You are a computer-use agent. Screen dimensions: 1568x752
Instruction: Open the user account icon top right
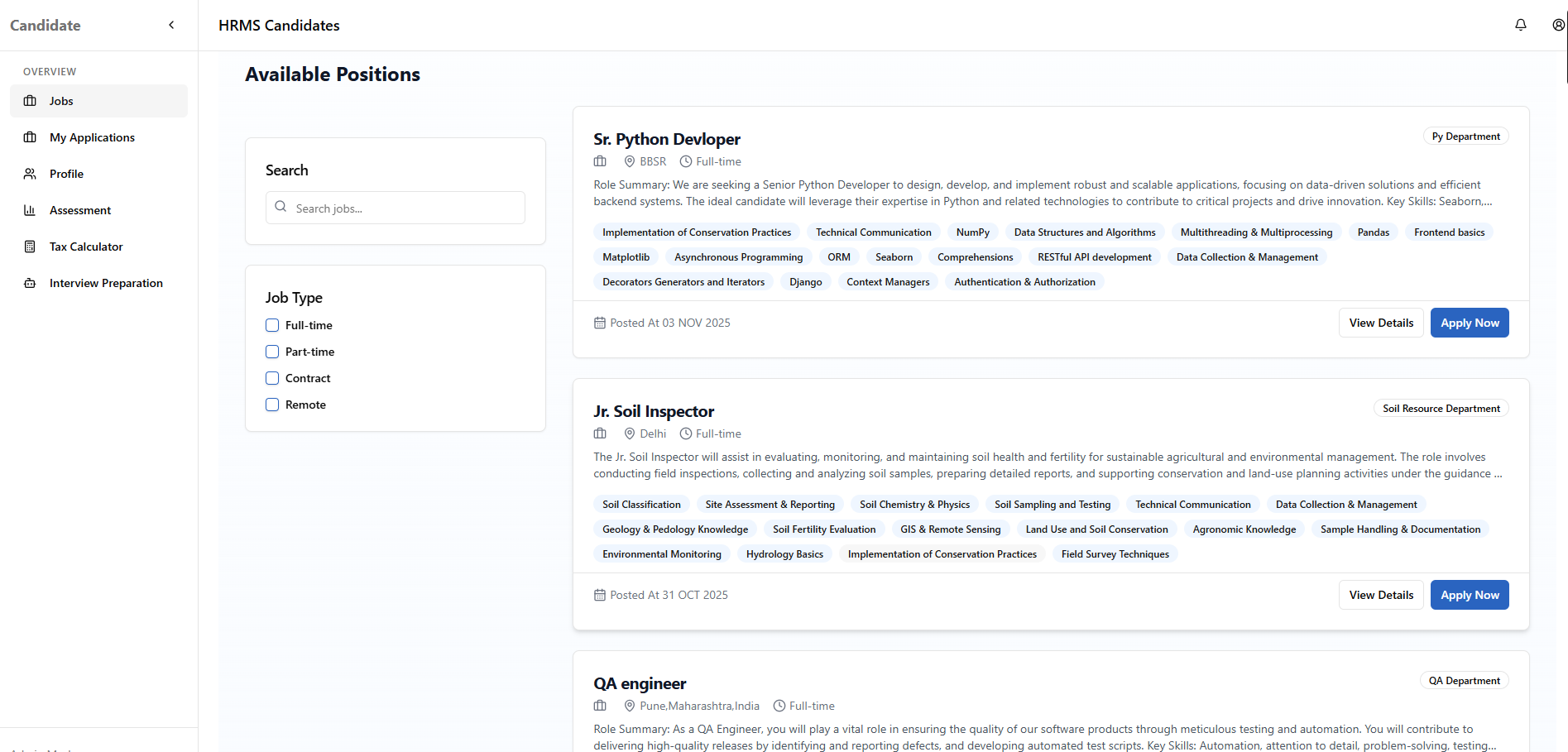[1559, 24]
